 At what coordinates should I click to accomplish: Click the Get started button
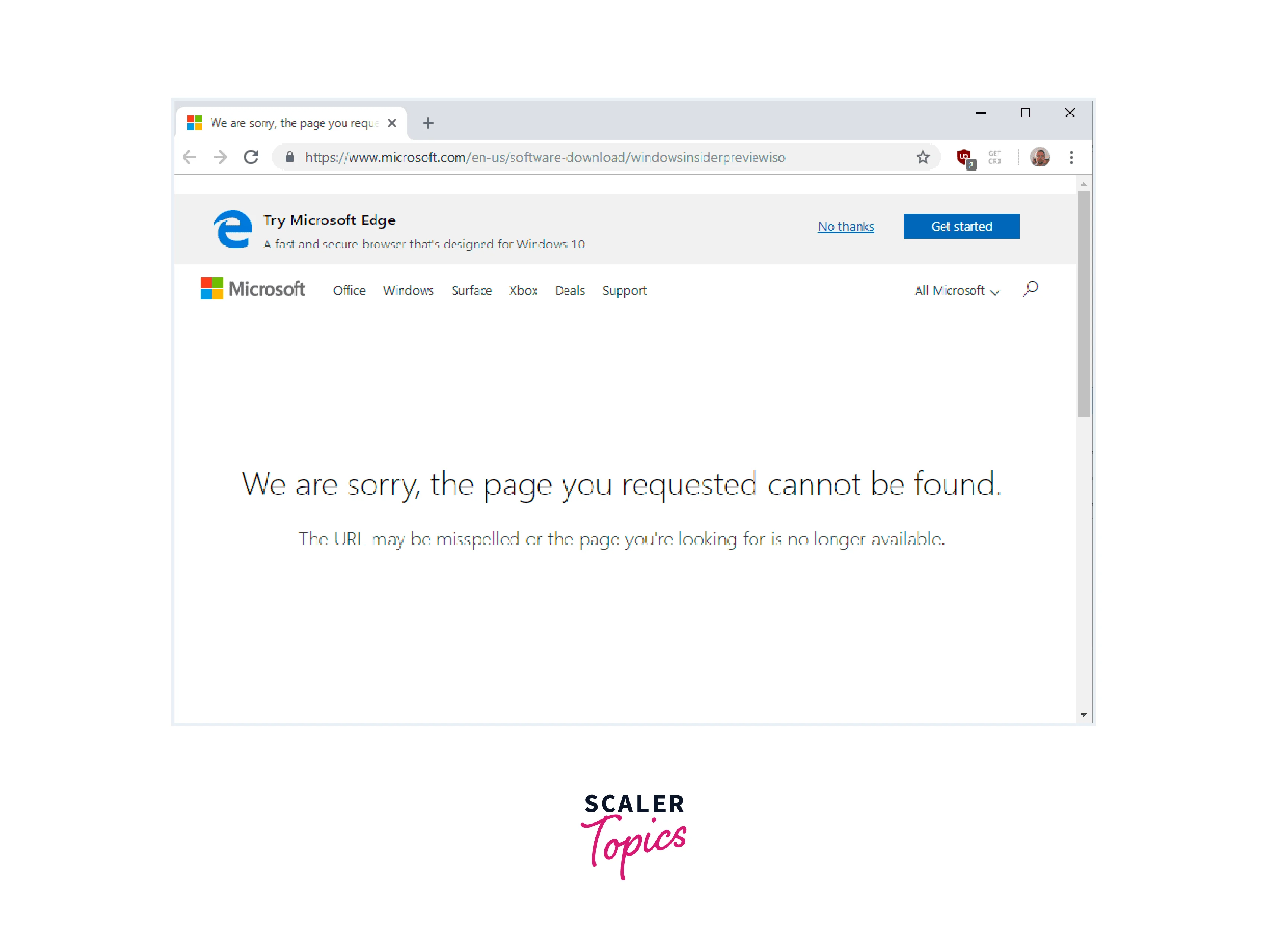coord(961,227)
